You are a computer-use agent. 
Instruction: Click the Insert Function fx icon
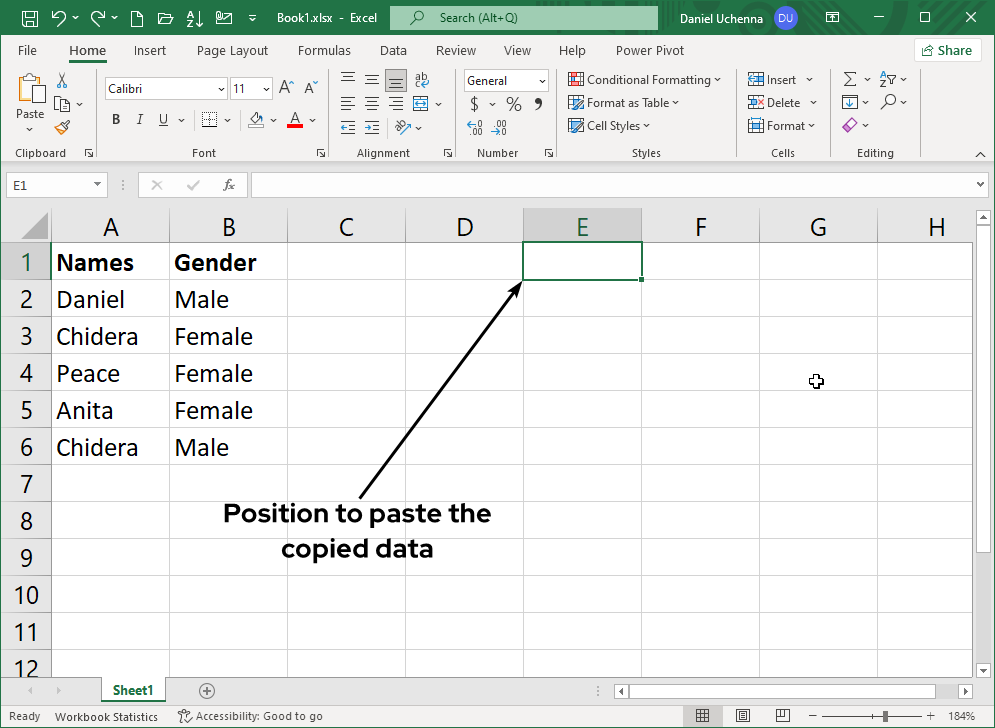[x=229, y=185]
